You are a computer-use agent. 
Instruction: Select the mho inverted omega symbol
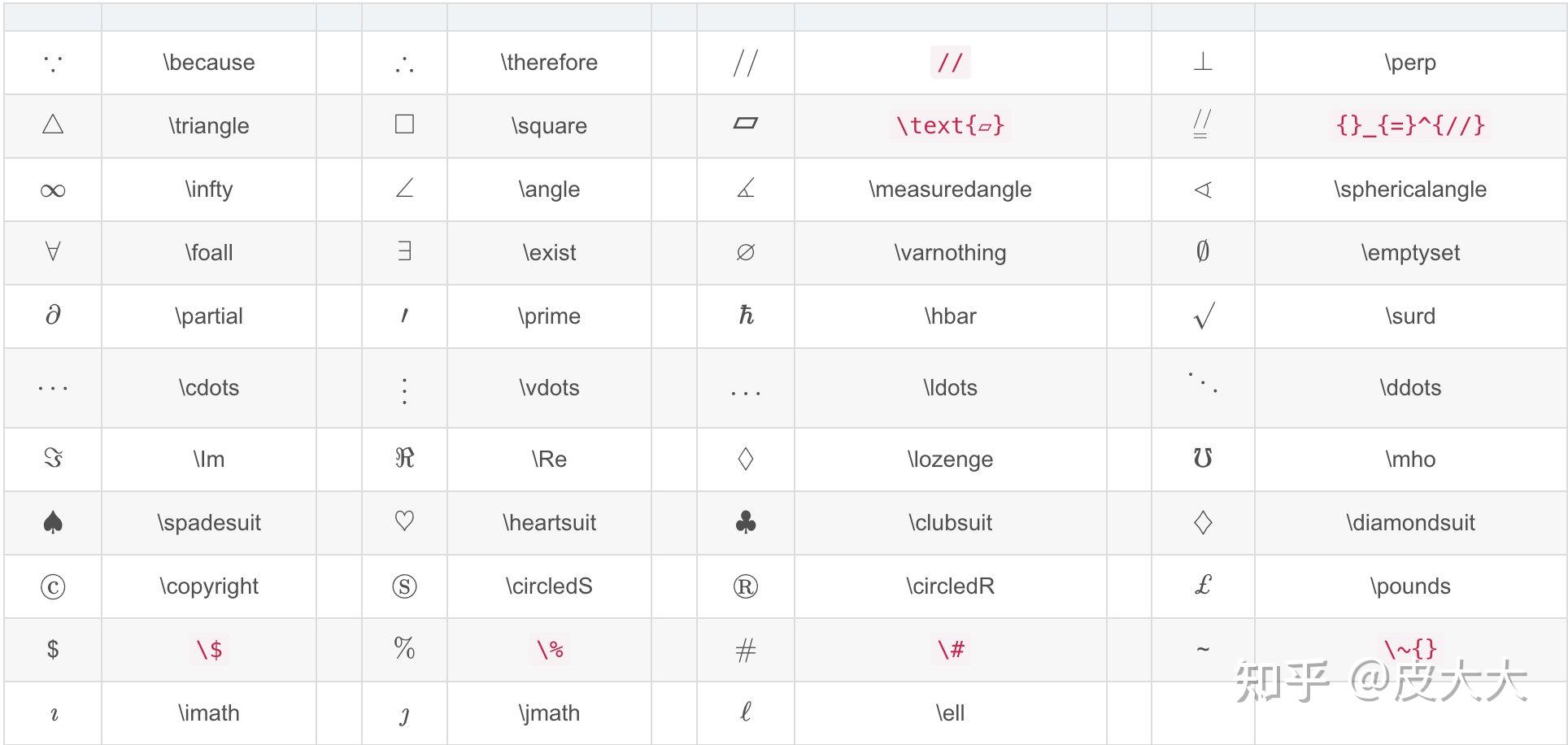[1203, 459]
